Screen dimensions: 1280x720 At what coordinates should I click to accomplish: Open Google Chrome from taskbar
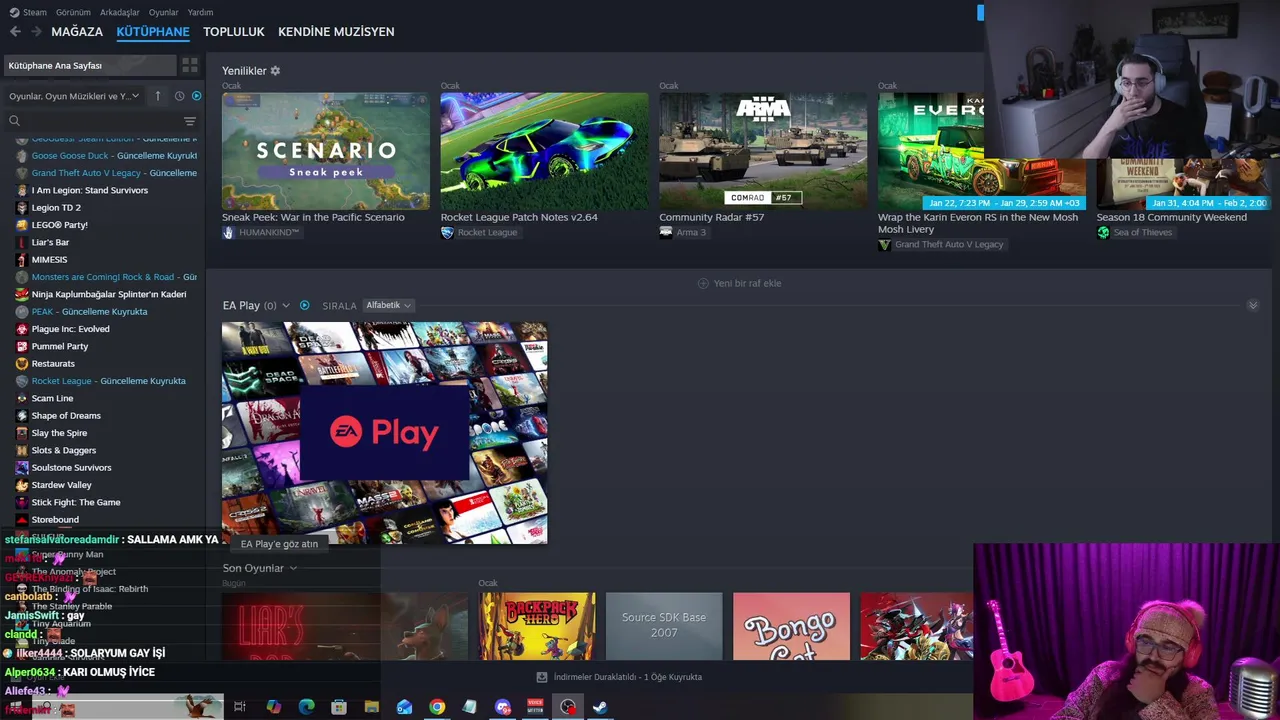(437, 707)
